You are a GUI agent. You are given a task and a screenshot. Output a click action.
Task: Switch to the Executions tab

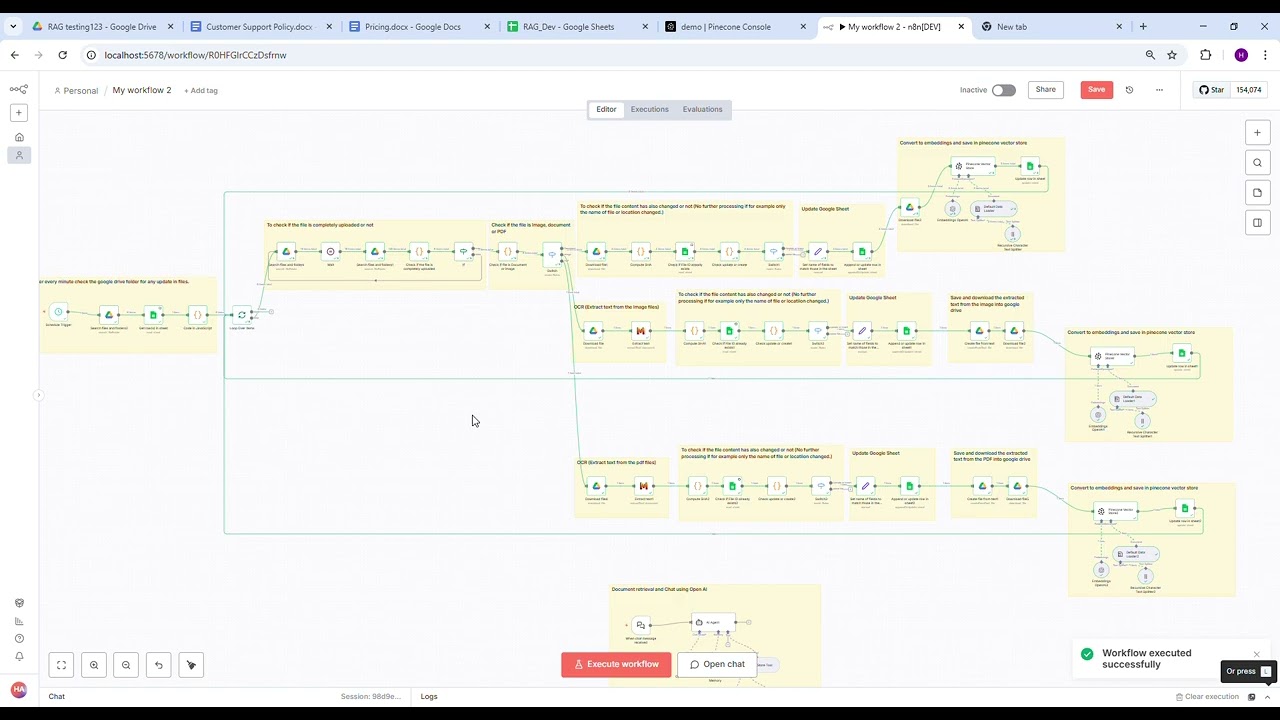(x=649, y=109)
